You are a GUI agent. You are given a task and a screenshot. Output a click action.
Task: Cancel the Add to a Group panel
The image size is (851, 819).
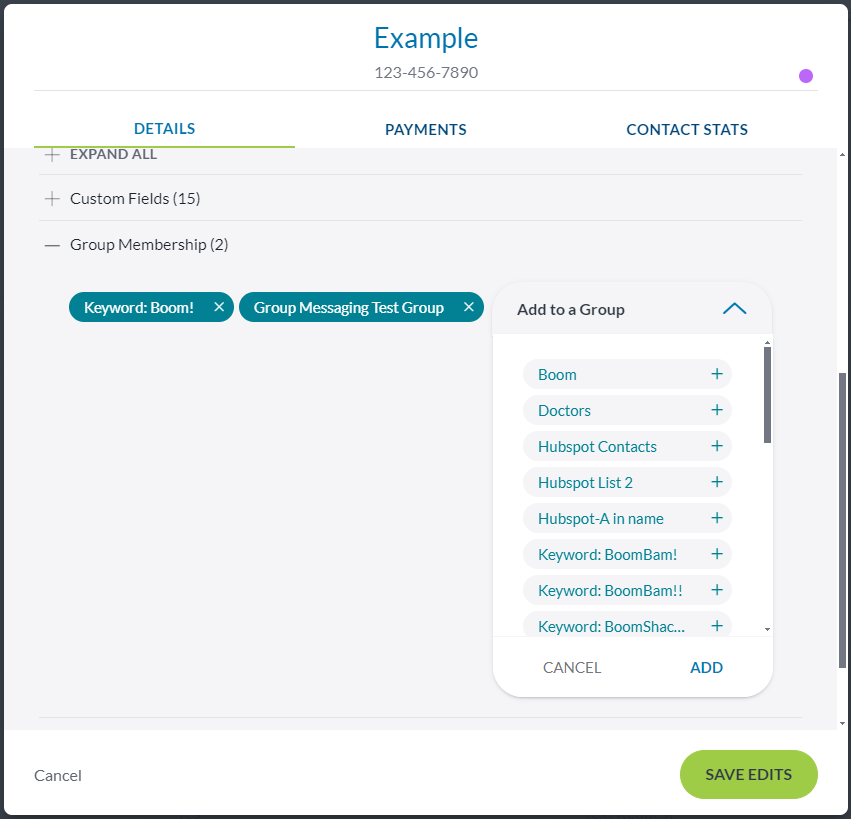pyautogui.click(x=572, y=667)
